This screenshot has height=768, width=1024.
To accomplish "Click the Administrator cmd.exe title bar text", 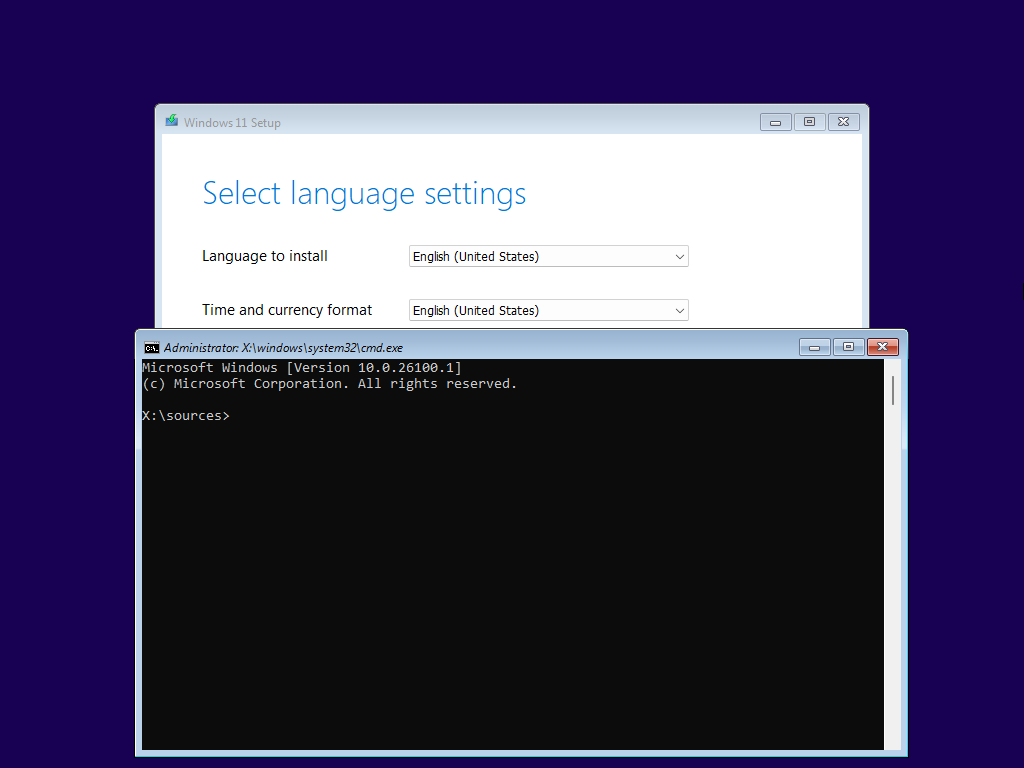I will point(283,348).
